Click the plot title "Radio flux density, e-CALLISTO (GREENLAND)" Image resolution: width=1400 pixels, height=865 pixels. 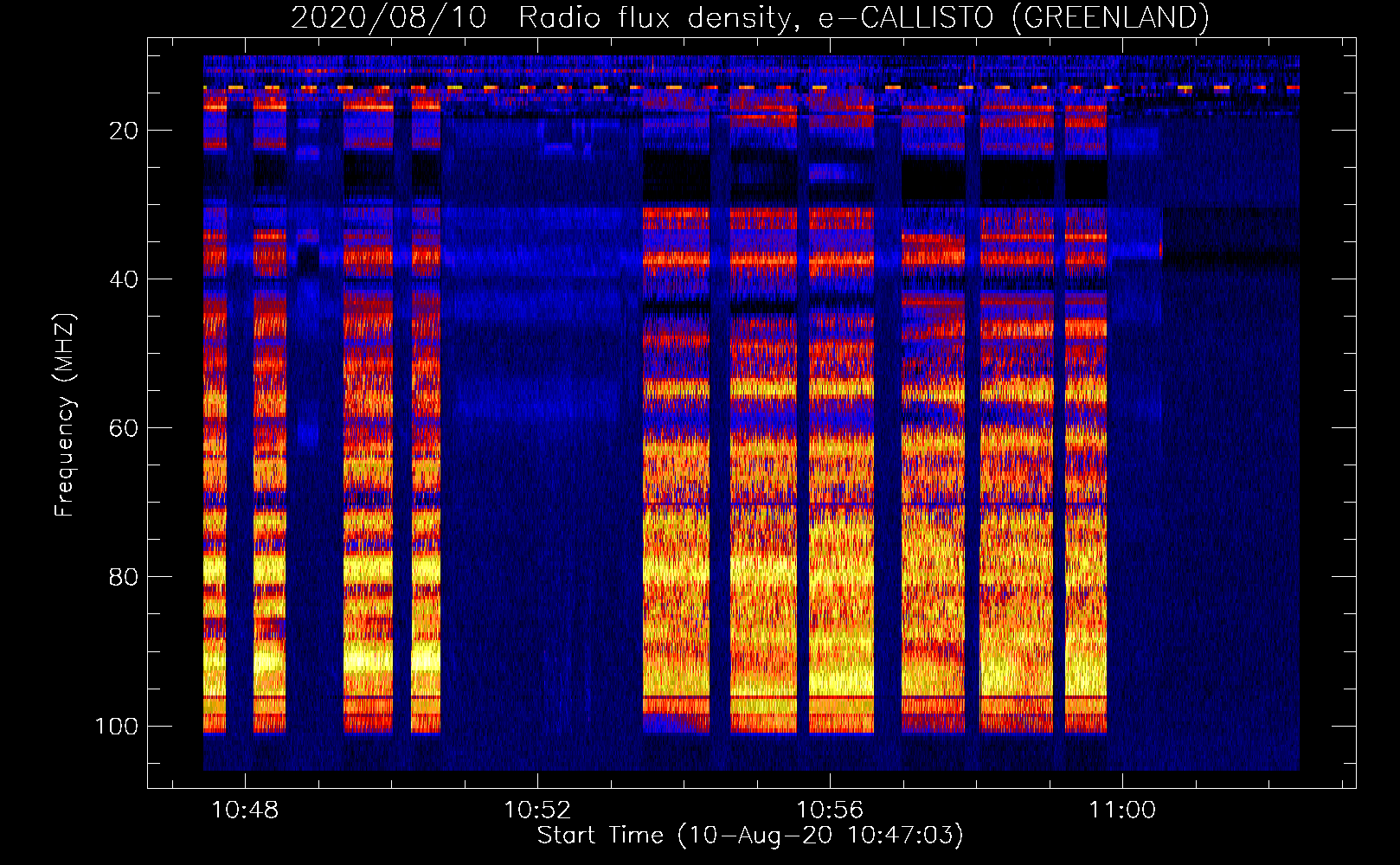coord(864,17)
